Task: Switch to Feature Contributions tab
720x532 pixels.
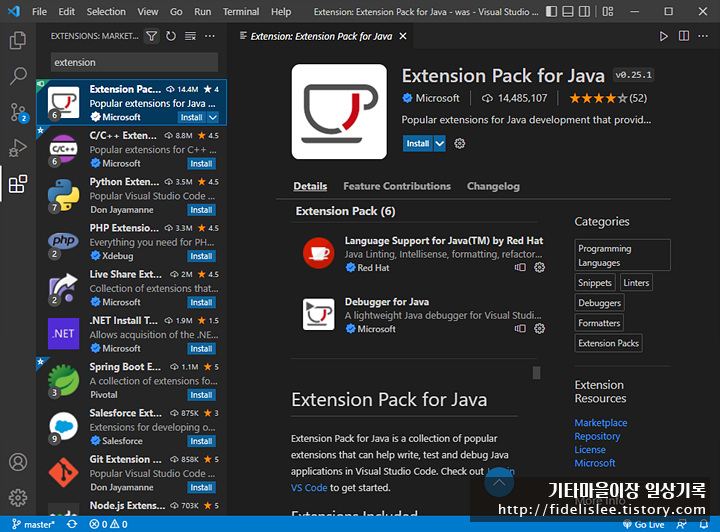Action: coord(397,186)
